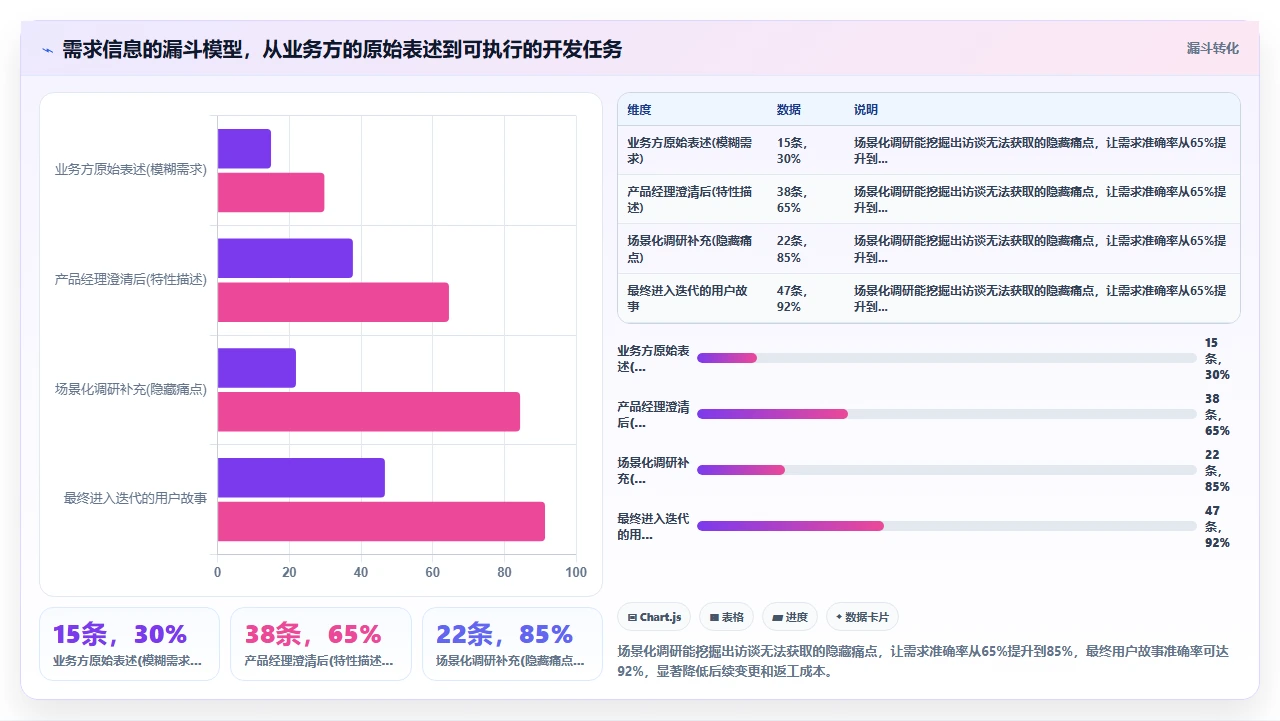Click the x-axis tick label 100
The image size is (1280, 721).
576,573
